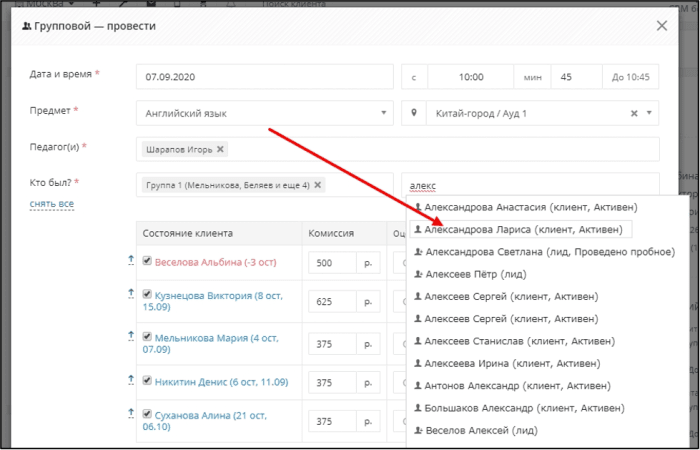This screenshot has height=450, width=700.
Task: Edit Мельникова Мария commission 375
Action: 332,344
